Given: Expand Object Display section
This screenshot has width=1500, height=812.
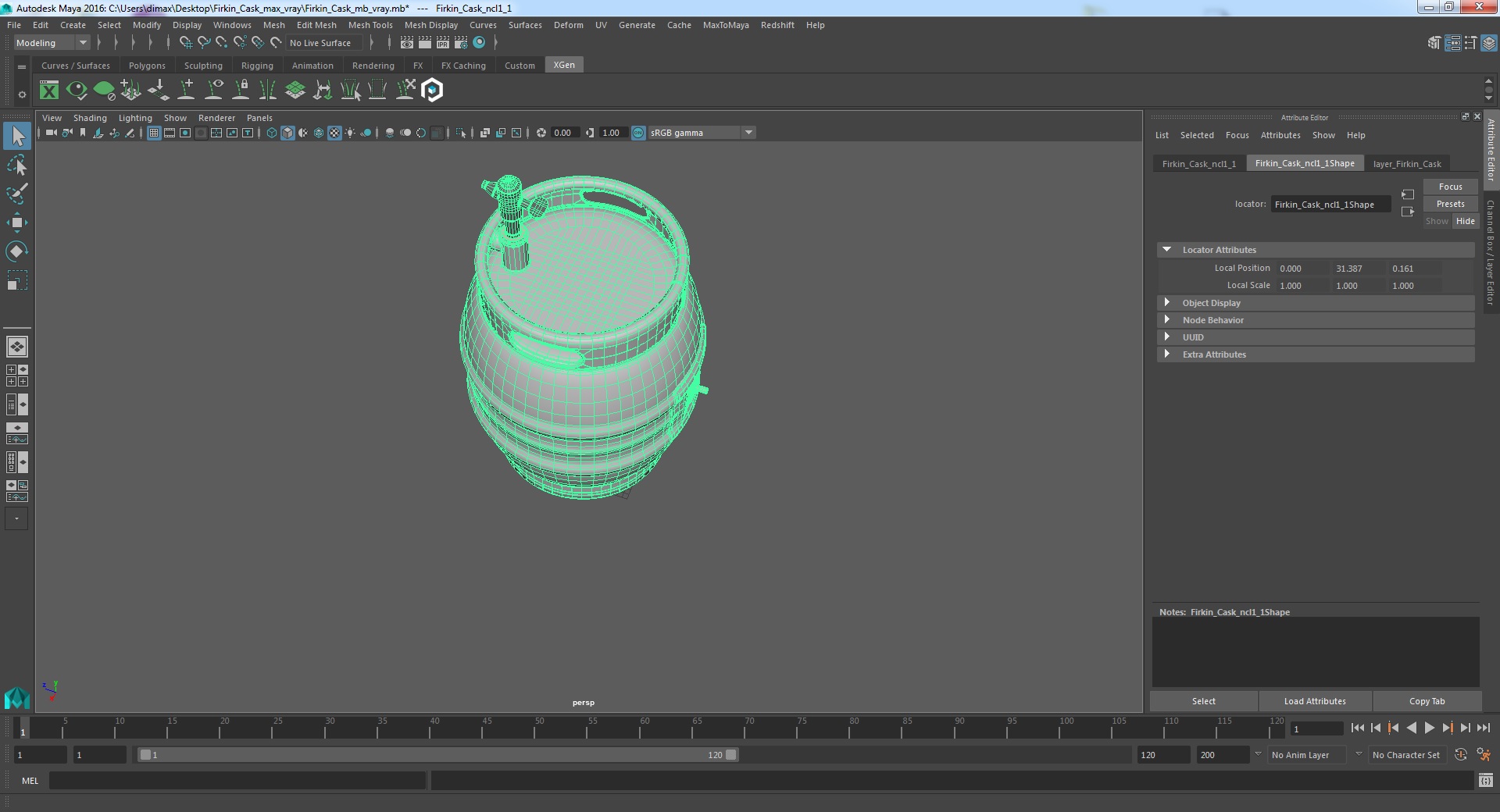Looking at the screenshot, I should (x=1166, y=303).
